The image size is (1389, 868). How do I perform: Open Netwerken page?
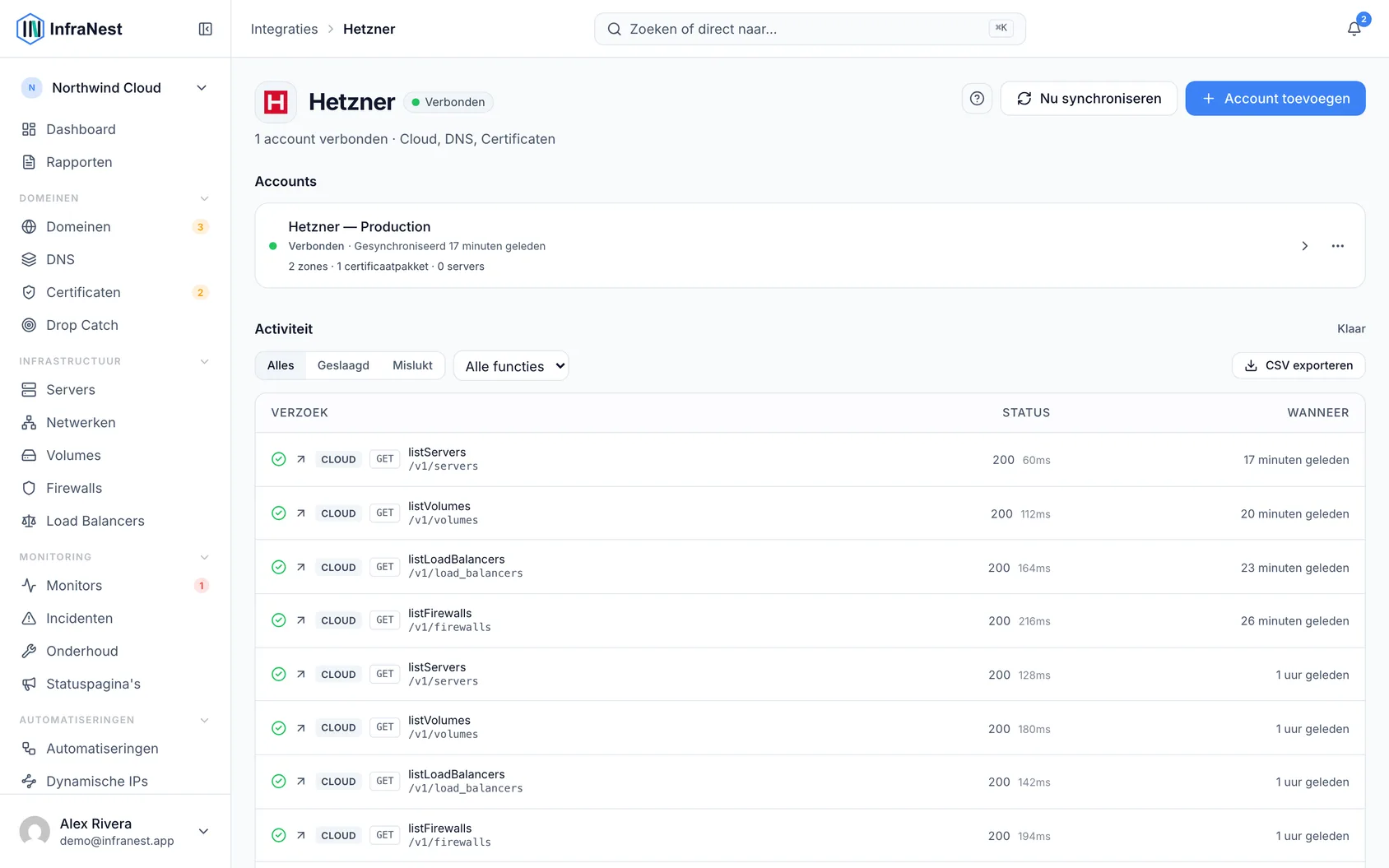pyautogui.click(x=115, y=423)
